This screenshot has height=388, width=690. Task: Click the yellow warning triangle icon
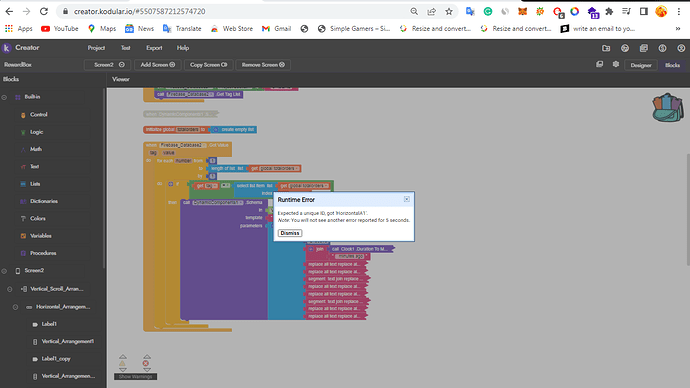point(122,363)
